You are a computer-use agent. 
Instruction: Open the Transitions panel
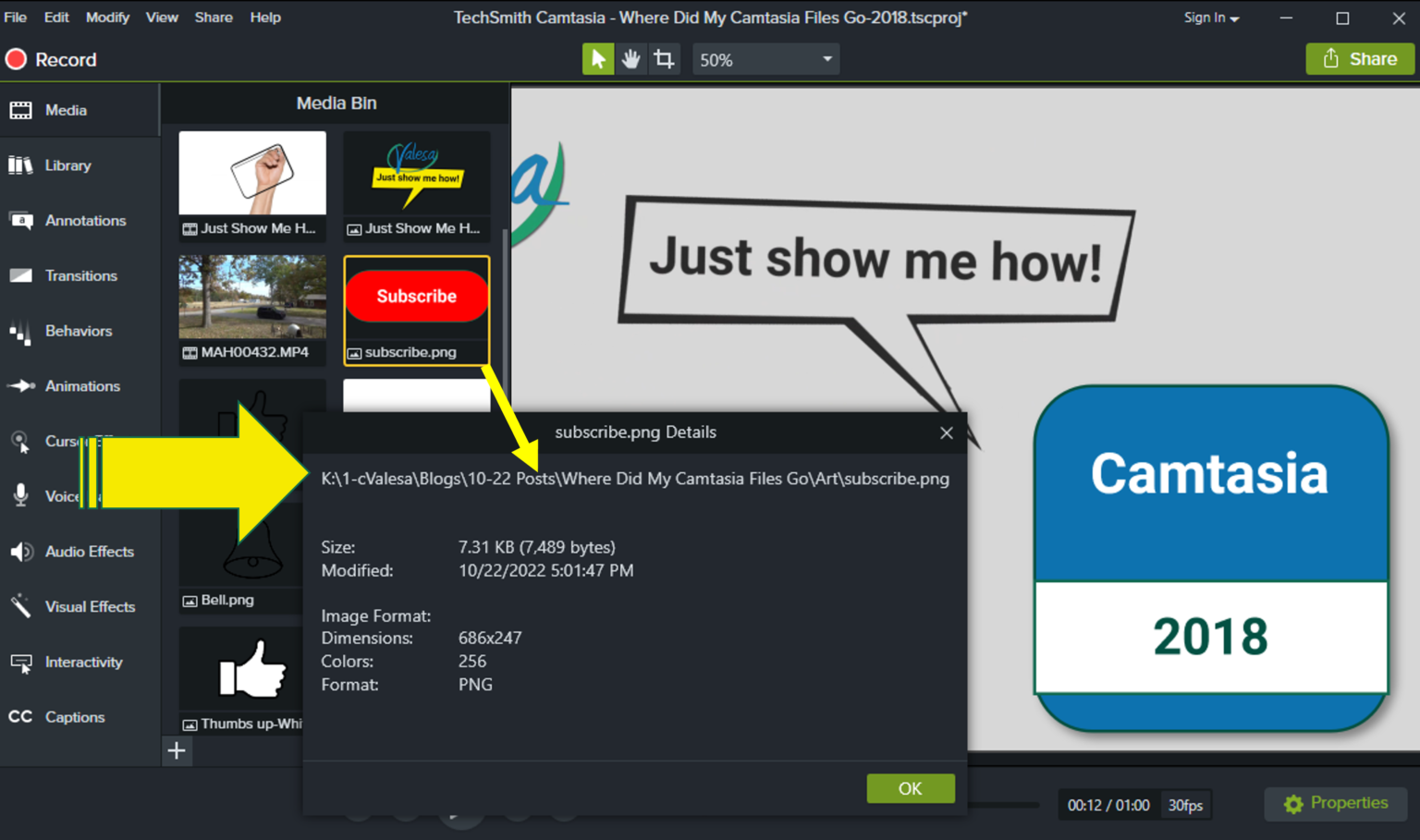pos(80,275)
